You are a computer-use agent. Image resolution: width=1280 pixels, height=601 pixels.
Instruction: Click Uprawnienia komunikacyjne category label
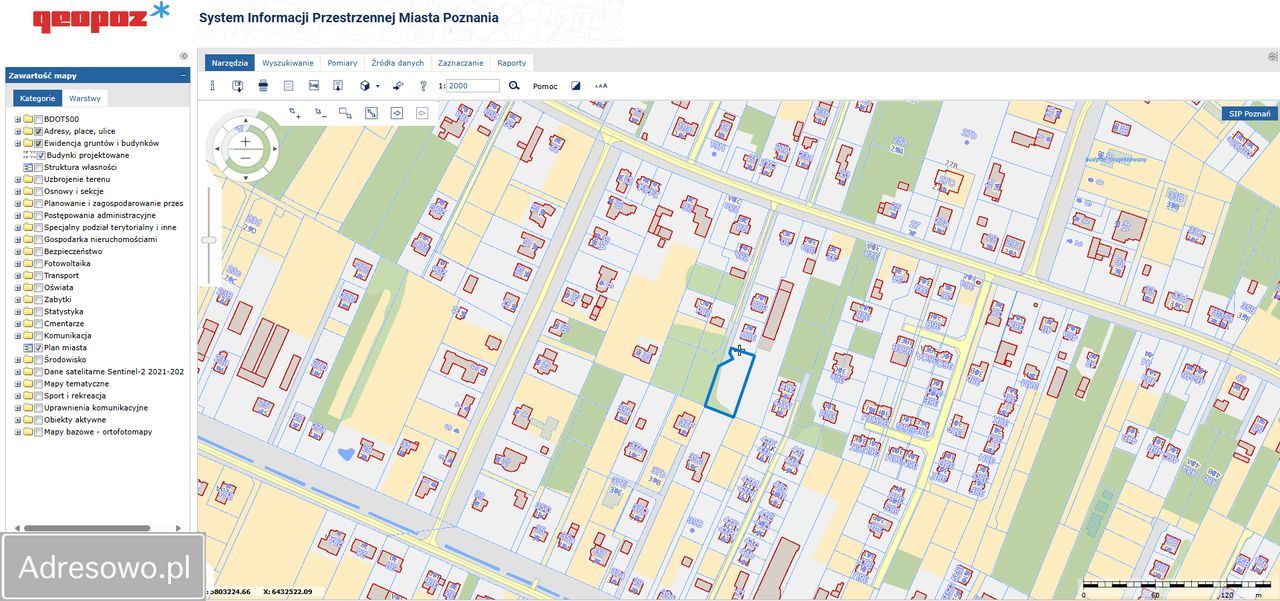(x=96, y=408)
